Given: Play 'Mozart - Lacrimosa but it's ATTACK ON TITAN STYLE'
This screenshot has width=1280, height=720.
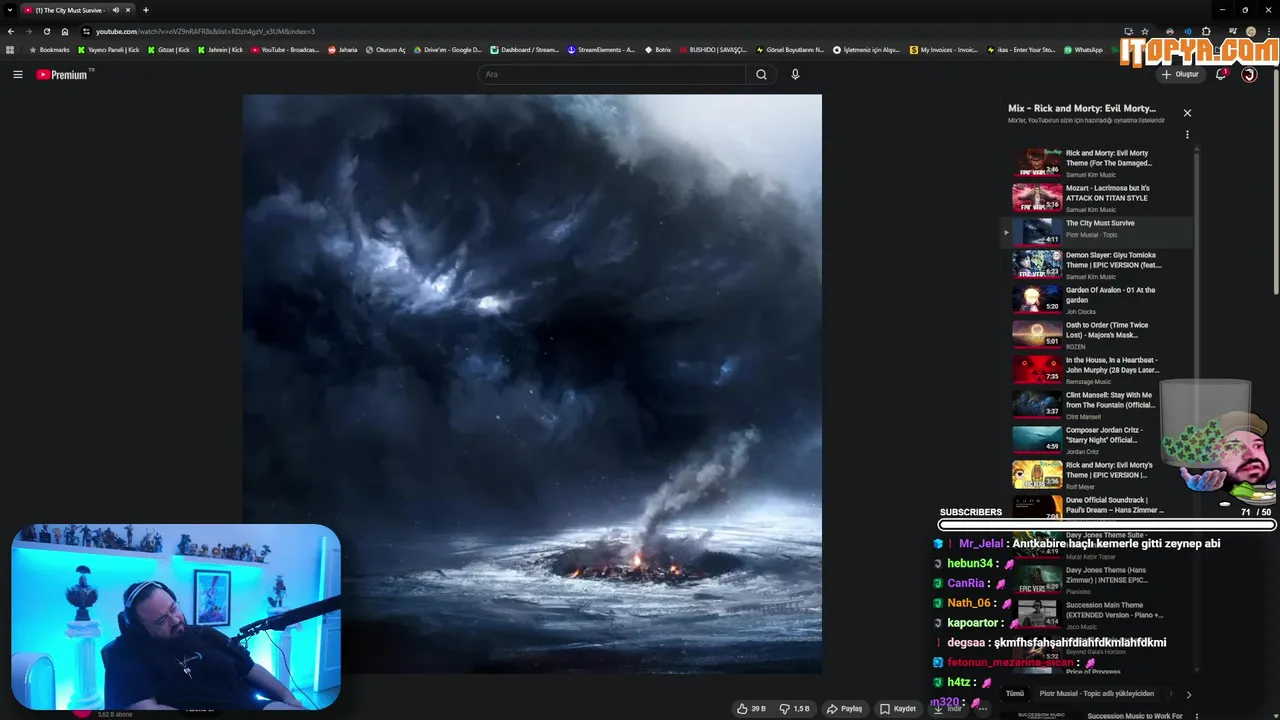Looking at the screenshot, I should [x=1098, y=198].
